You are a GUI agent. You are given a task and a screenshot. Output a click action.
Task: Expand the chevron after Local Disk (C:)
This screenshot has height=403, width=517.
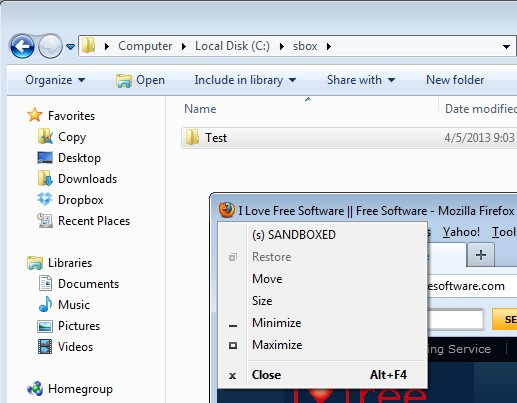282,46
